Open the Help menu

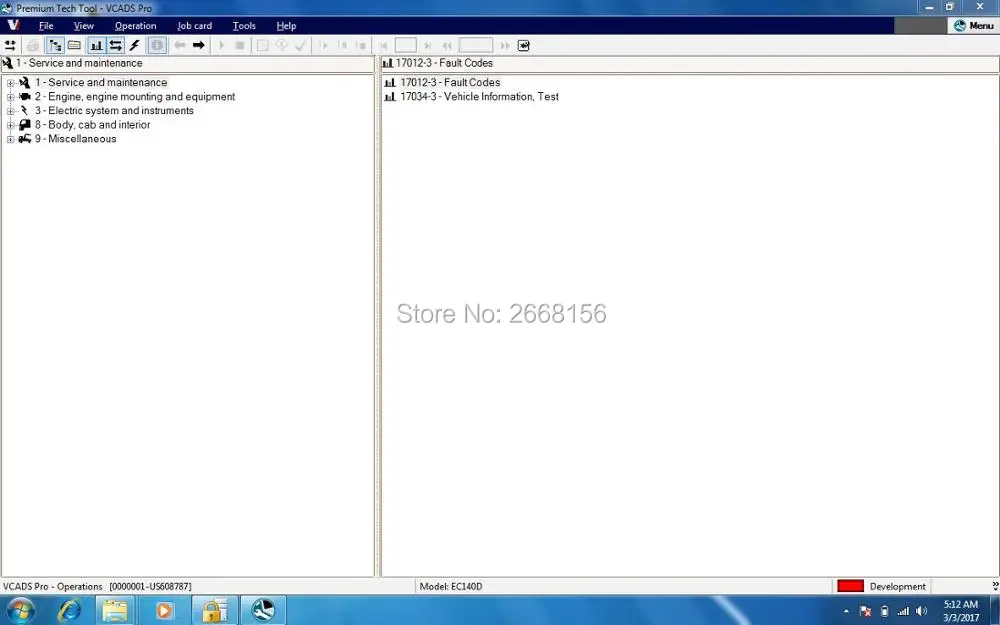point(286,26)
